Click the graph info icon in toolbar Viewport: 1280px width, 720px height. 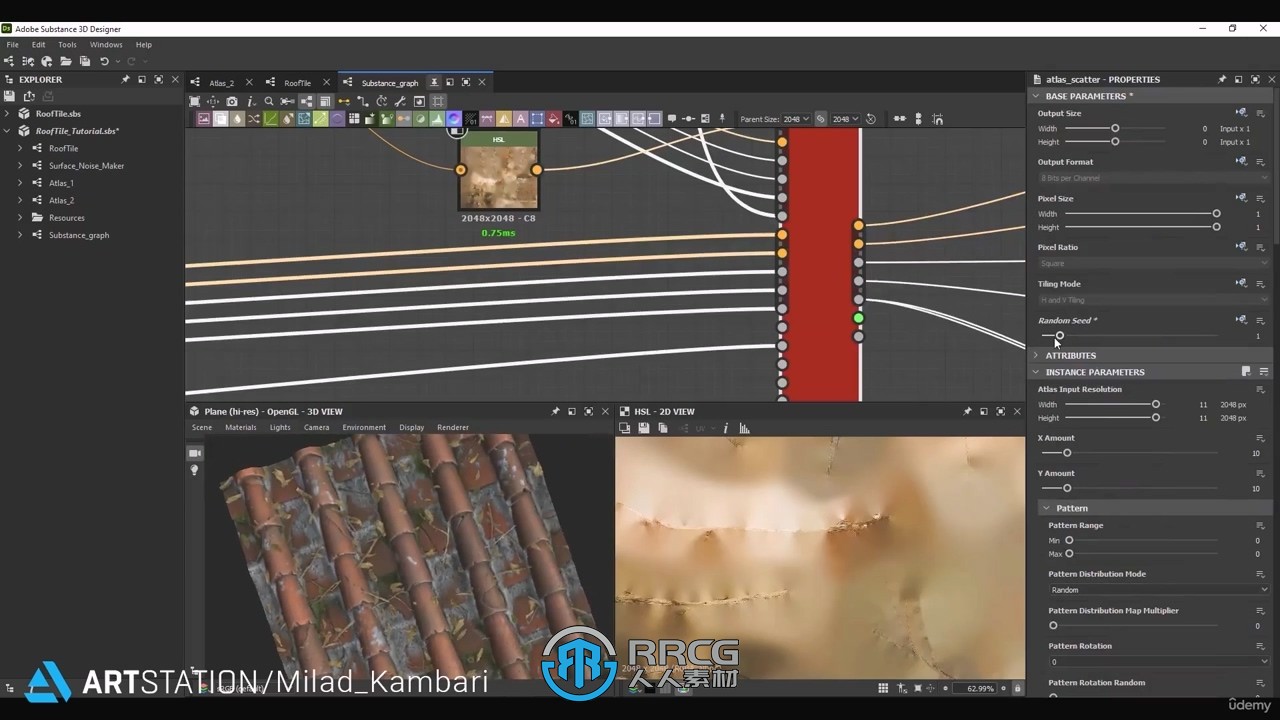click(250, 101)
